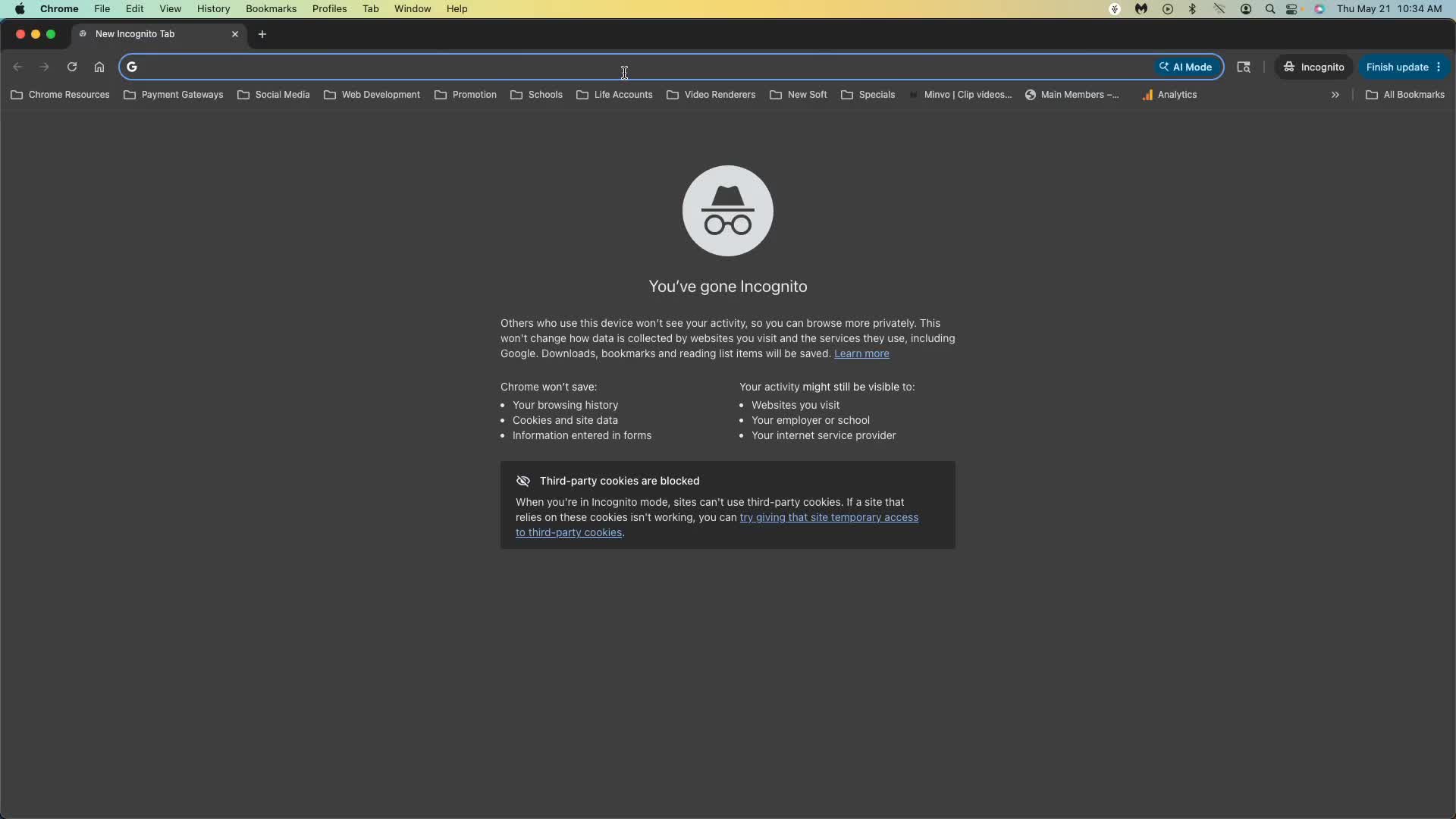Launch Siri from the menu bar
Image resolution: width=1456 pixels, height=819 pixels.
[1319, 9]
